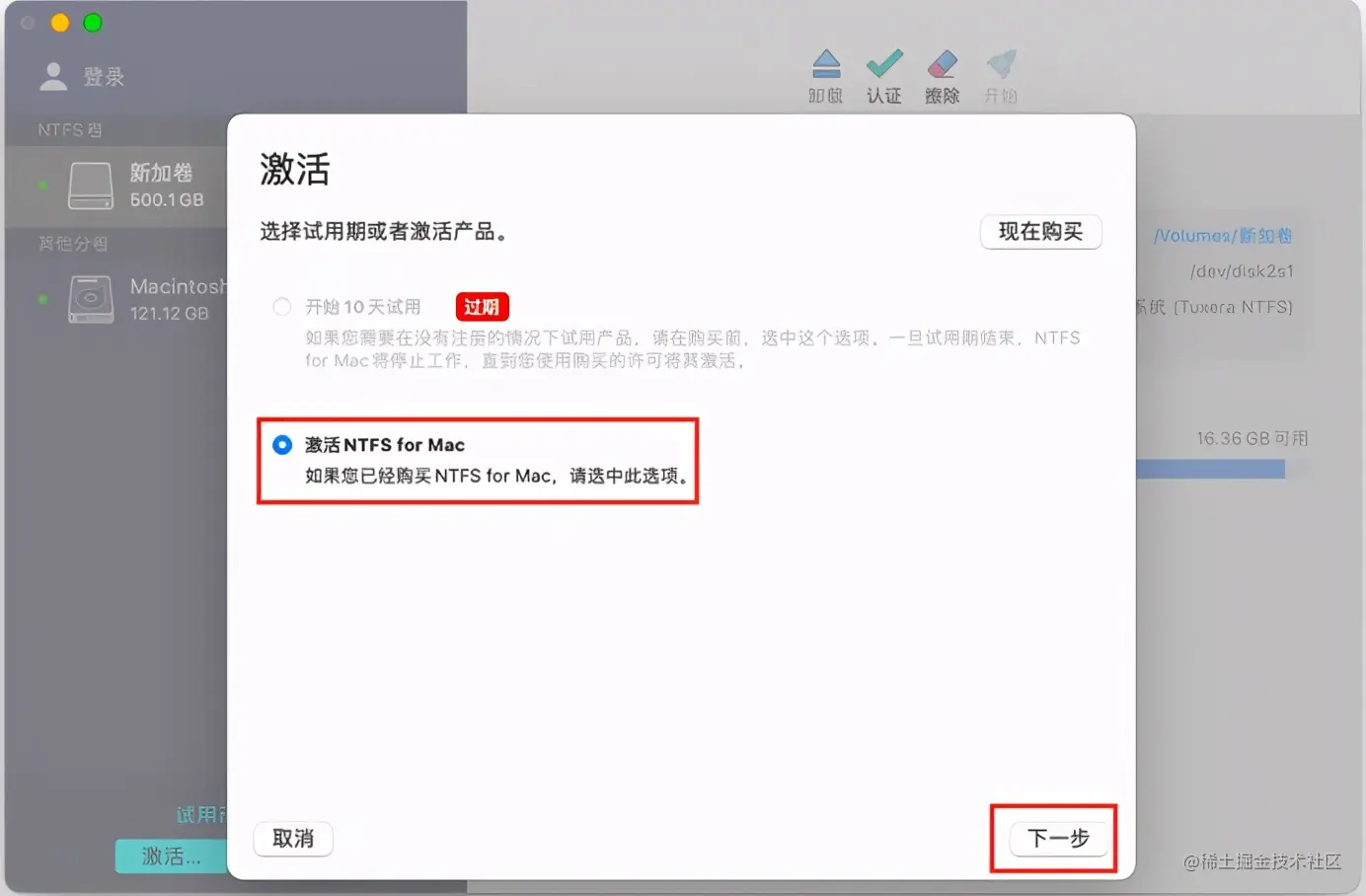Click the 卸载 (unmount) toolbar icon

825,74
